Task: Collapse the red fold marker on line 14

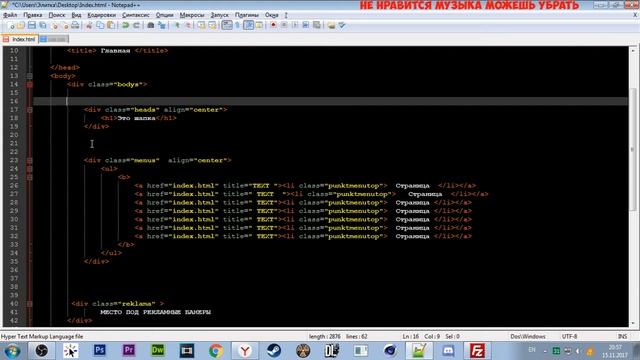Action: point(30,84)
